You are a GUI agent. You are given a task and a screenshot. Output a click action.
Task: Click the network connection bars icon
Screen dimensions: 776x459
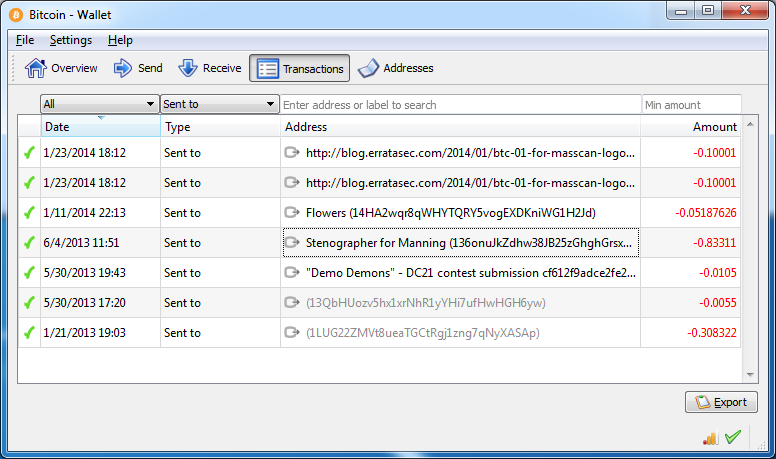point(710,438)
